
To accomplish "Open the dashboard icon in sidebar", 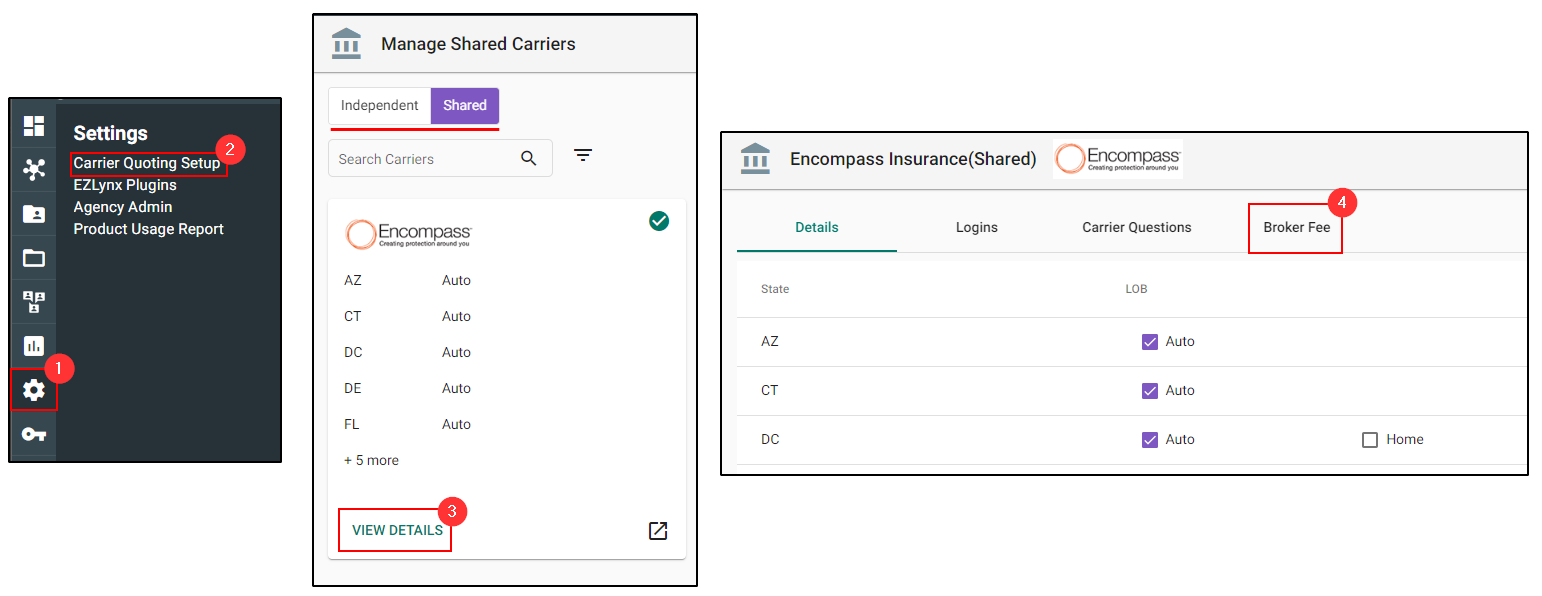I will pos(34,126).
